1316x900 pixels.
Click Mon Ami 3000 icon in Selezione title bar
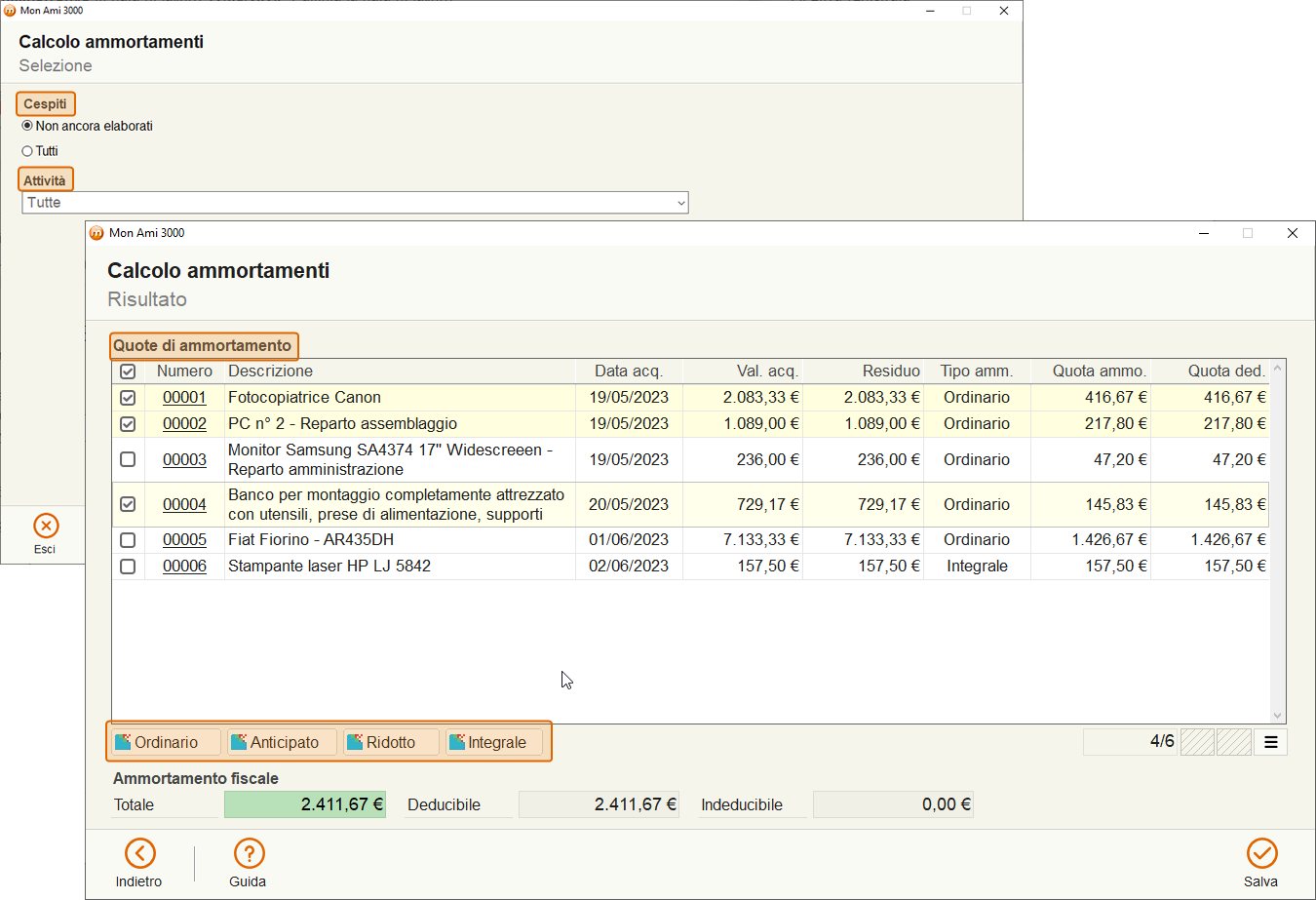tap(10, 11)
